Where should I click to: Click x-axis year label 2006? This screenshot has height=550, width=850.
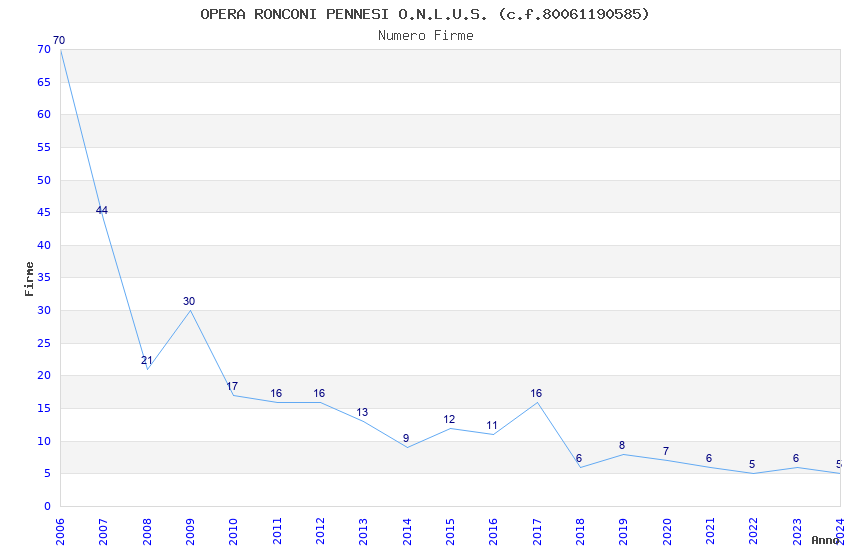(x=60, y=532)
